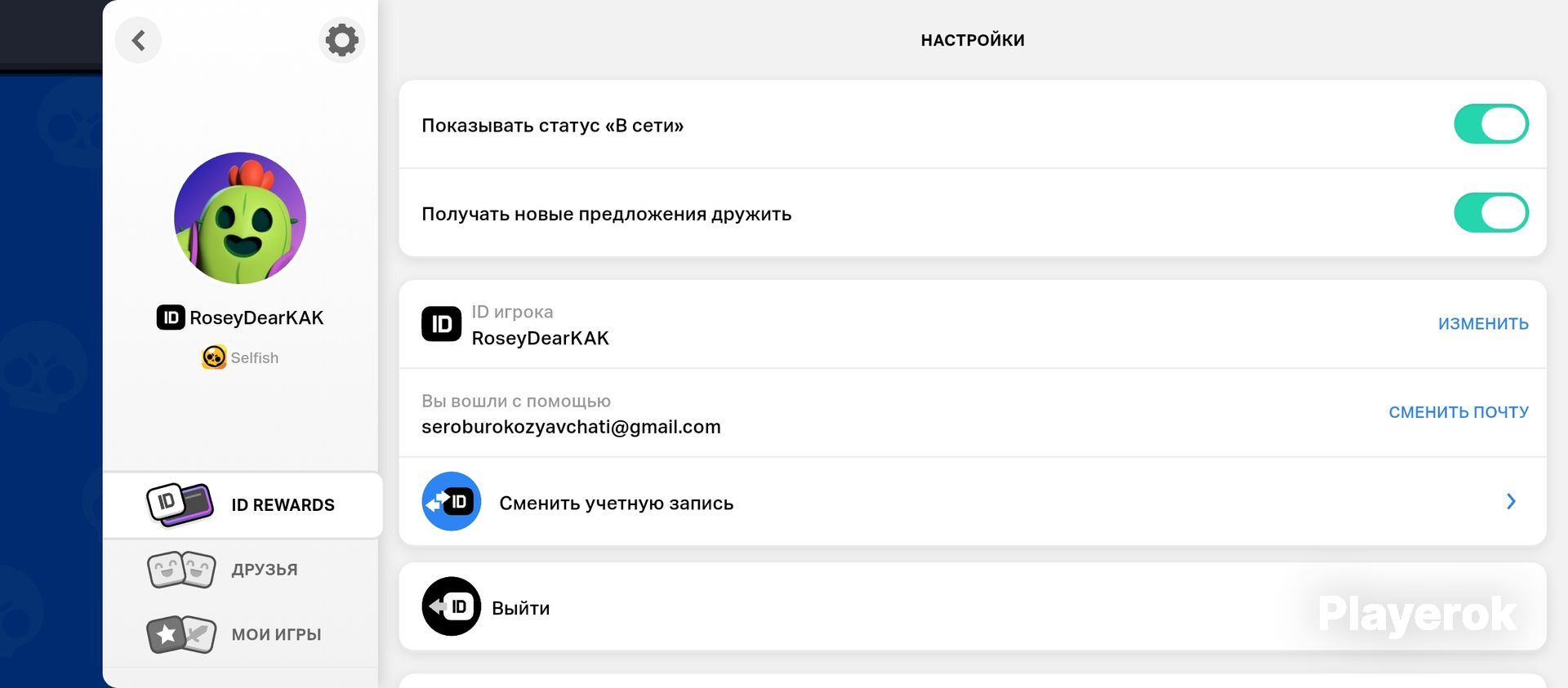Screen dimensions: 1568x688
Task: Click the ID badge beside the profile username
Action: 171,317
